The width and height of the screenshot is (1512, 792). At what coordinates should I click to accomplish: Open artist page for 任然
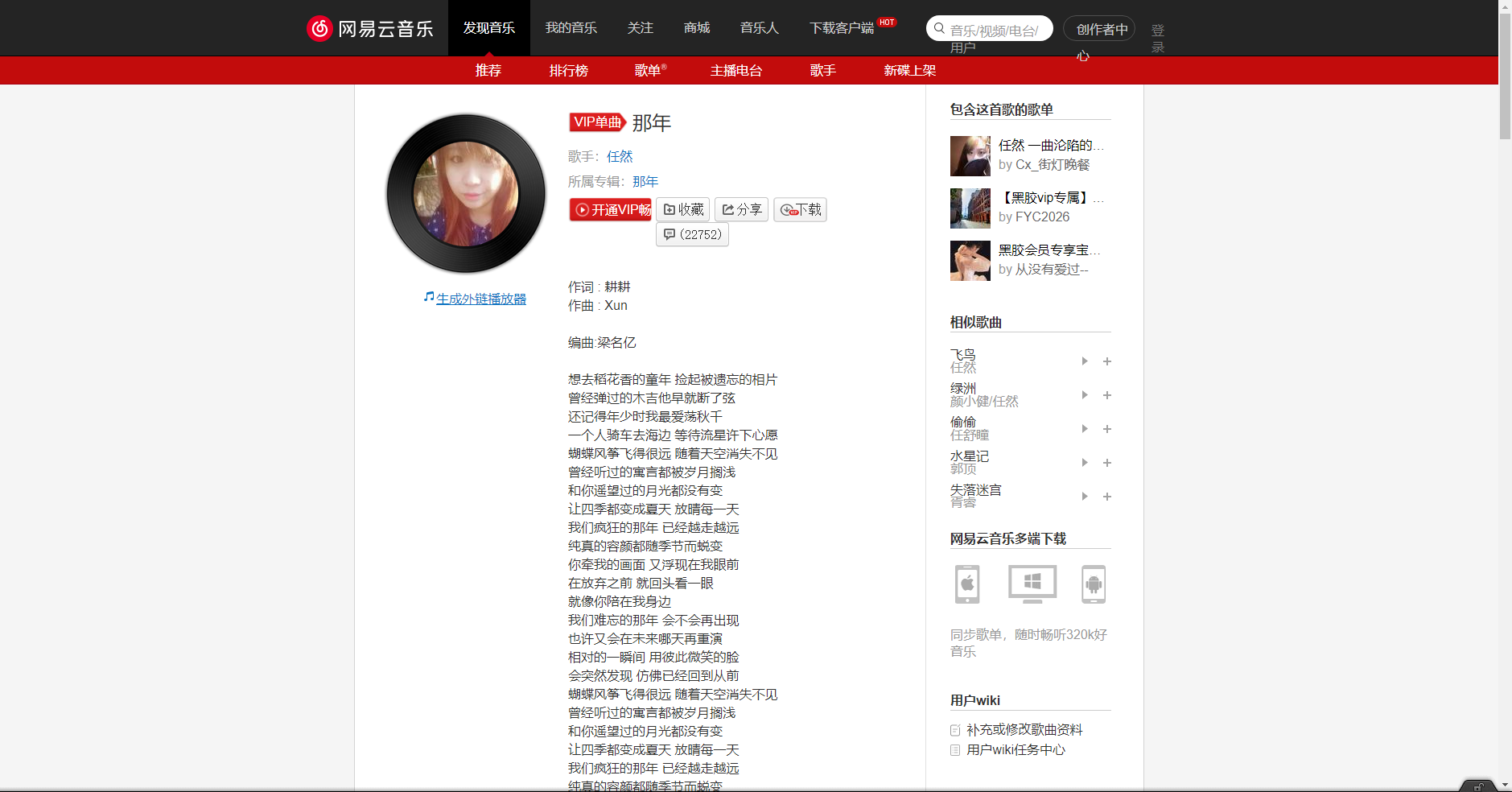pyautogui.click(x=620, y=156)
